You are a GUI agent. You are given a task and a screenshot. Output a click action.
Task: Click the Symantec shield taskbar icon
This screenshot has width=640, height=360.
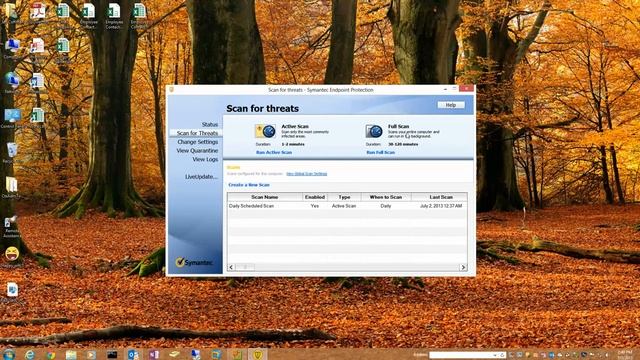click(257, 354)
